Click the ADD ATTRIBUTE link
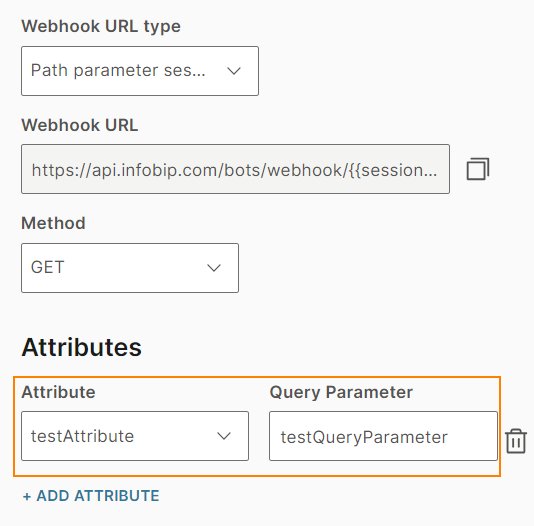Screen dimensions: 534x526 pos(91,496)
